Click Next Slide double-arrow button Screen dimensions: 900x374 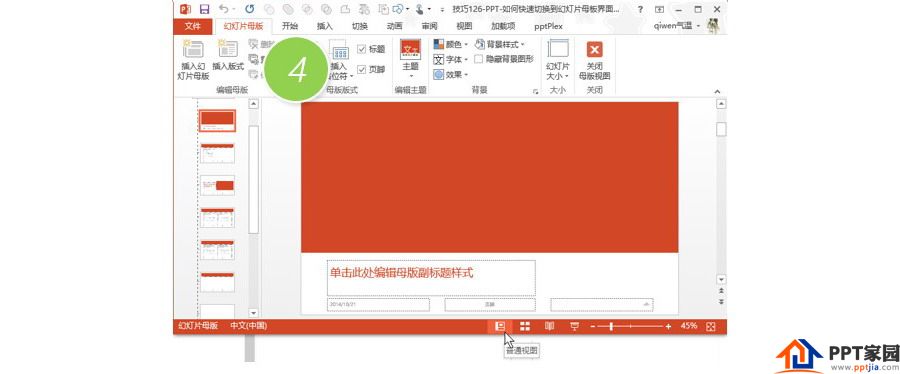721,302
